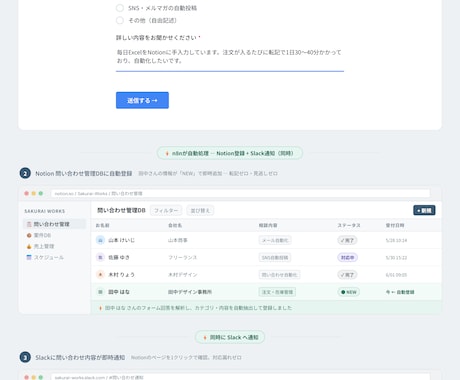Click the 同時に Slack へ通知 badge
Image resolution: width=460 pixels, height=380 pixels.
pyautogui.click(x=230, y=337)
